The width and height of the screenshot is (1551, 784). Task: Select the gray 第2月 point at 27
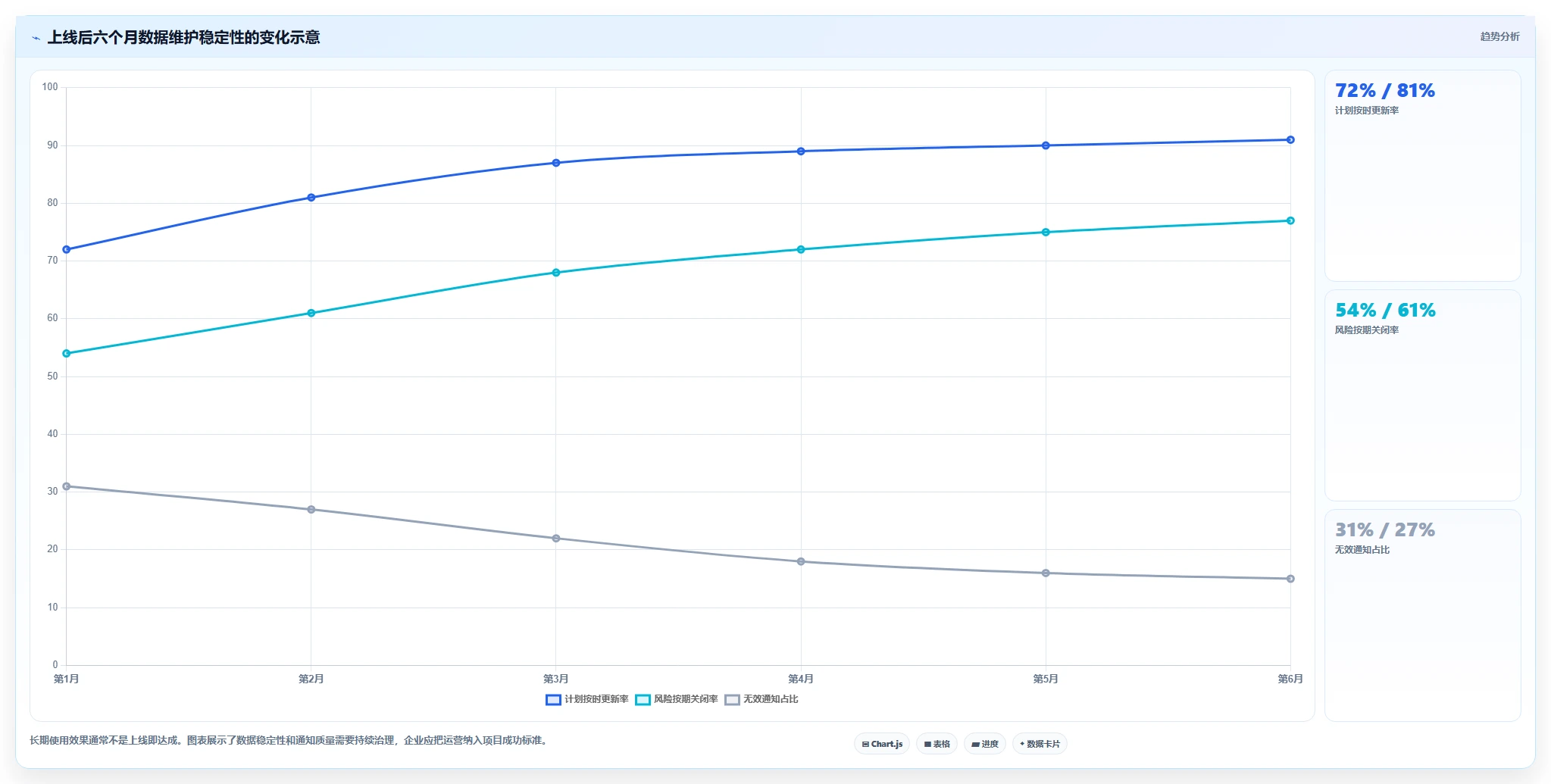311,509
